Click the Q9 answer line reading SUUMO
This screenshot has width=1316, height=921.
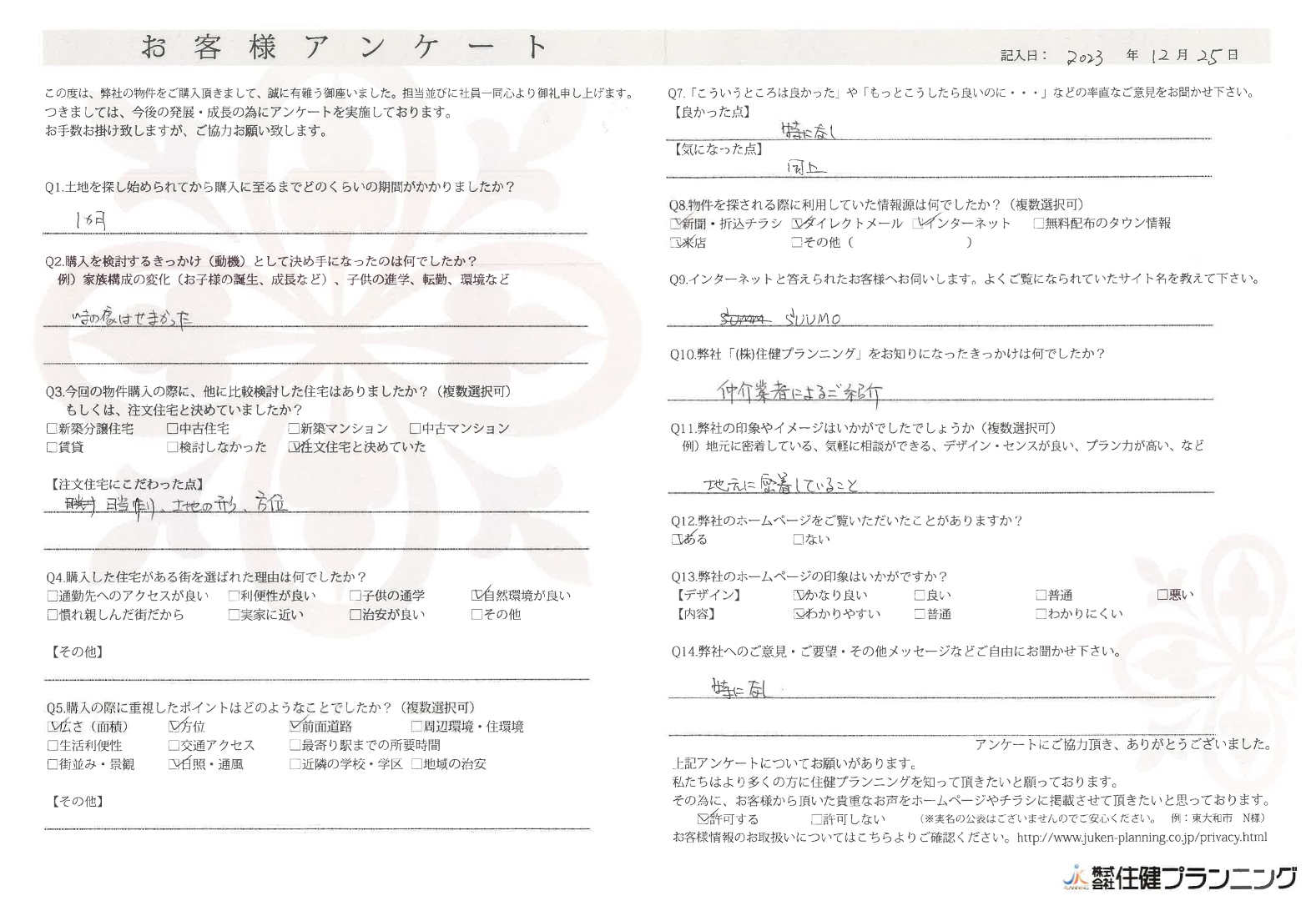tap(940, 316)
